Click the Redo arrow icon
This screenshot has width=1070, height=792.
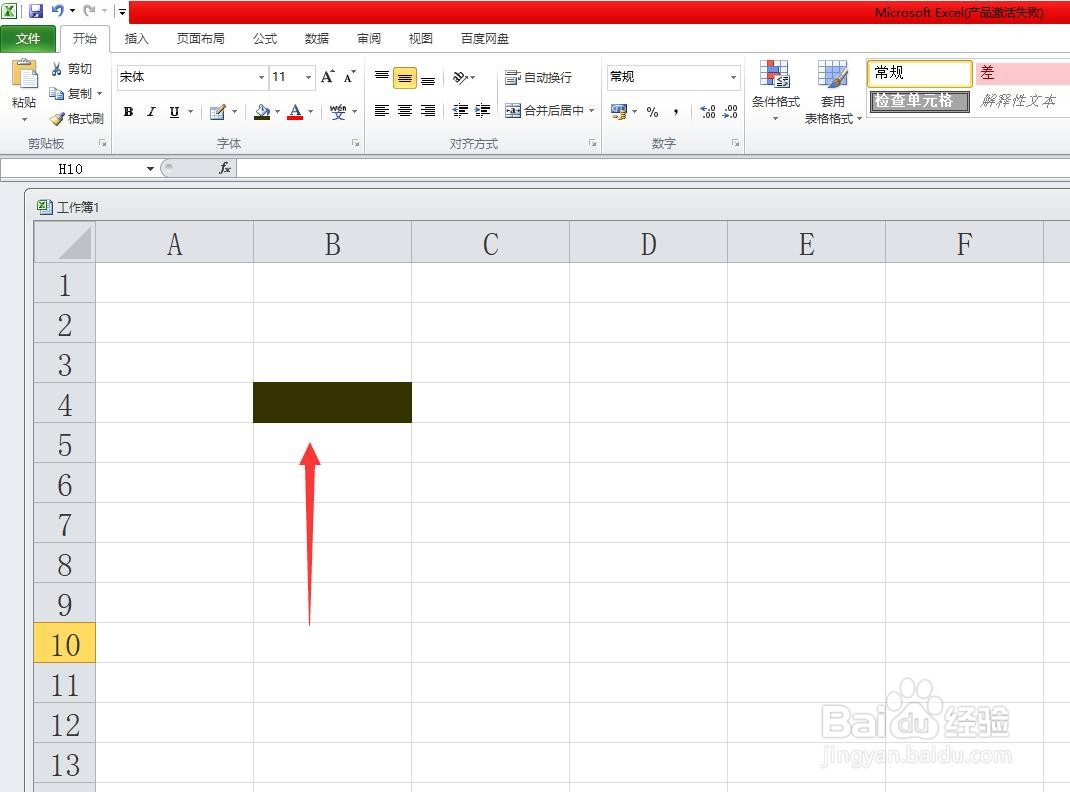[89, 11]
